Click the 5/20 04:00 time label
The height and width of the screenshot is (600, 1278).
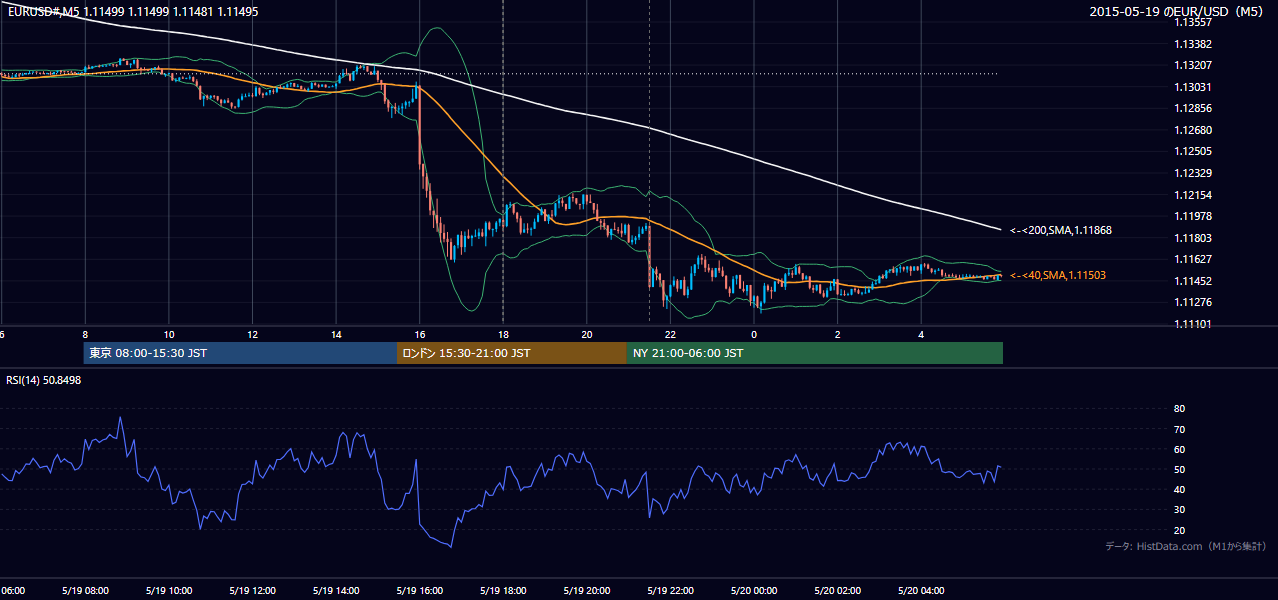[x=921, y=591]
